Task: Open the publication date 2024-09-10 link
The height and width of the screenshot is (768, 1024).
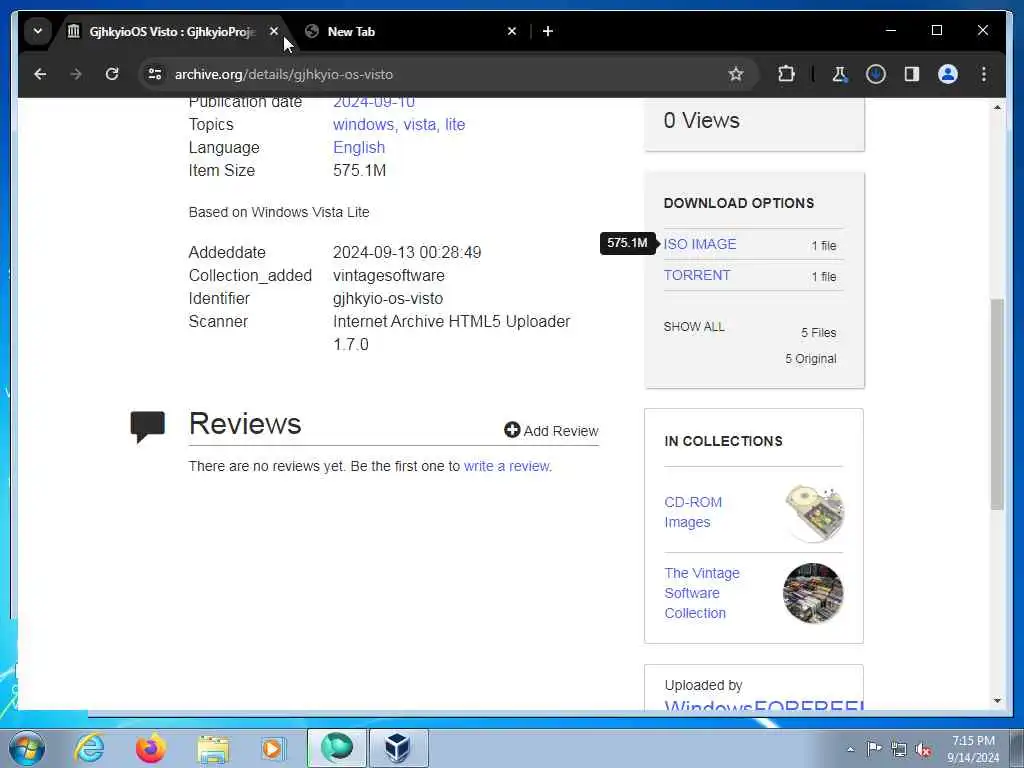Action: pos(374,103)
